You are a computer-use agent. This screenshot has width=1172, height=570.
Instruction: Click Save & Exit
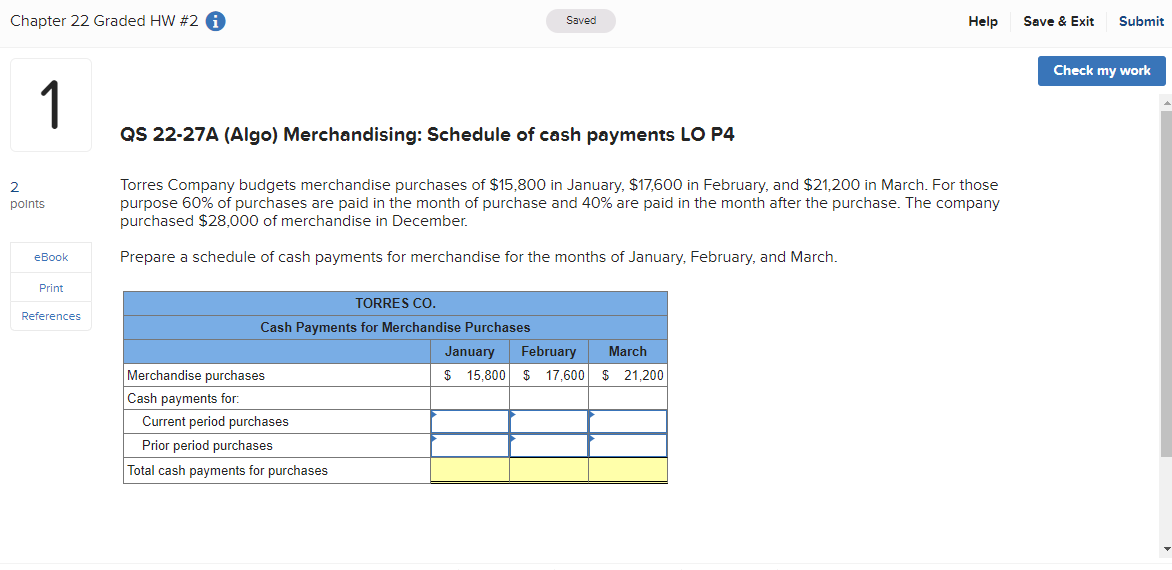[1058, 22]
